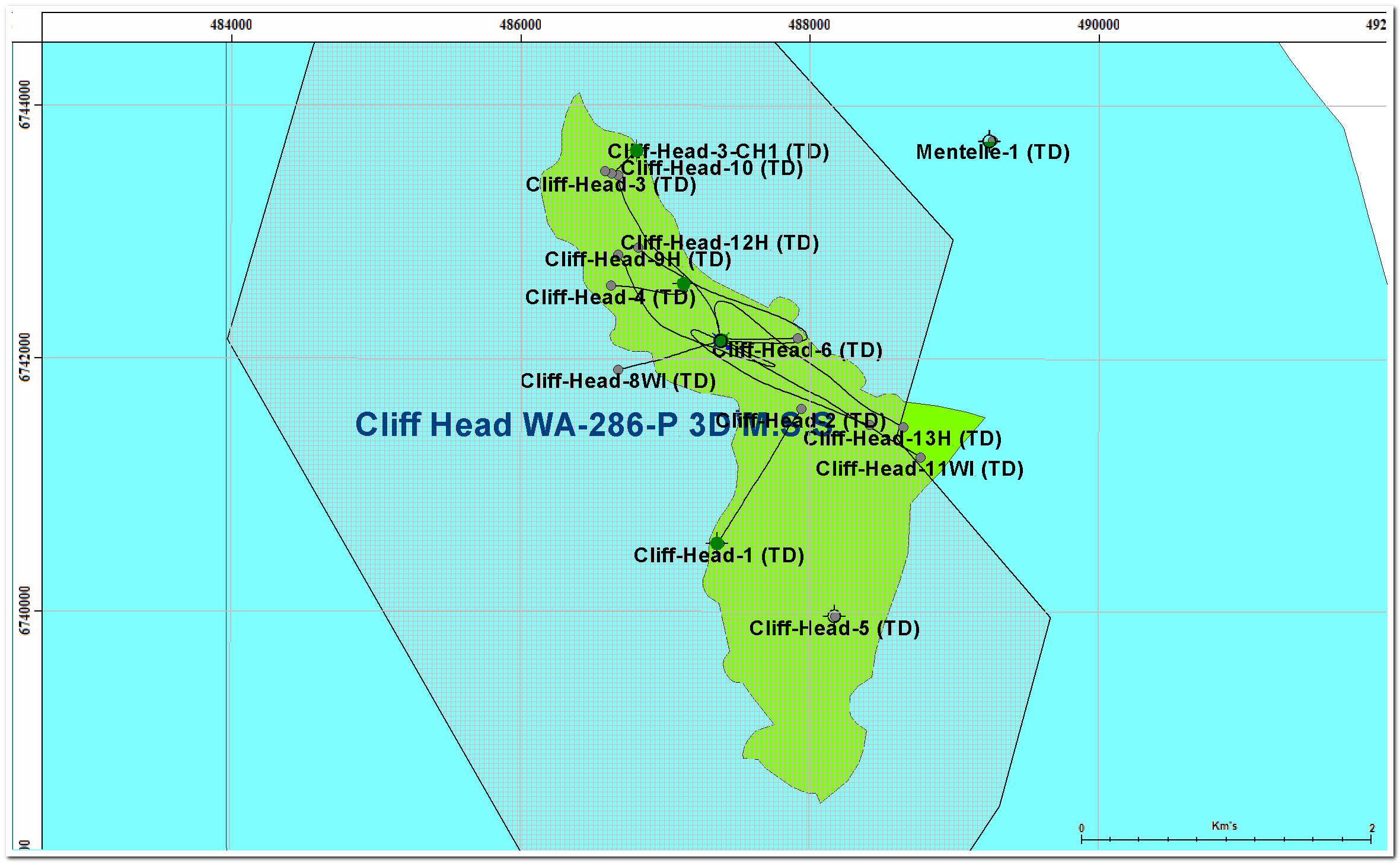Click the Mentelle-1 well symbol
1400x863 pixels.
pos(989,141)
